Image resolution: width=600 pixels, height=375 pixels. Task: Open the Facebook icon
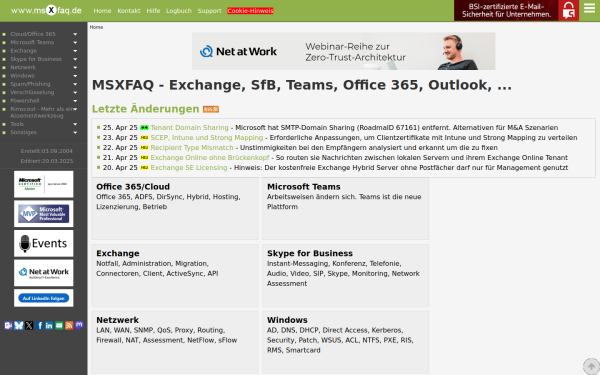(x=39, y=325)
